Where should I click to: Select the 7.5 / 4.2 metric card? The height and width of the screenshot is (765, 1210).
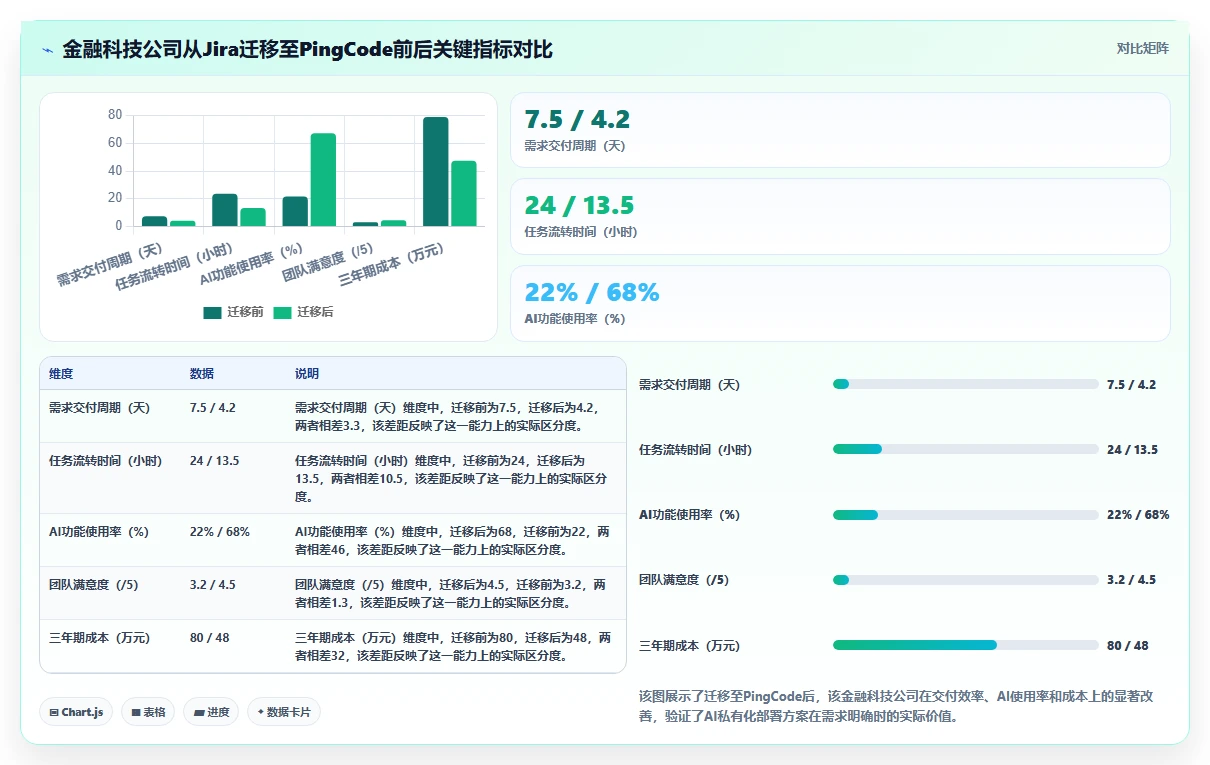840,130
